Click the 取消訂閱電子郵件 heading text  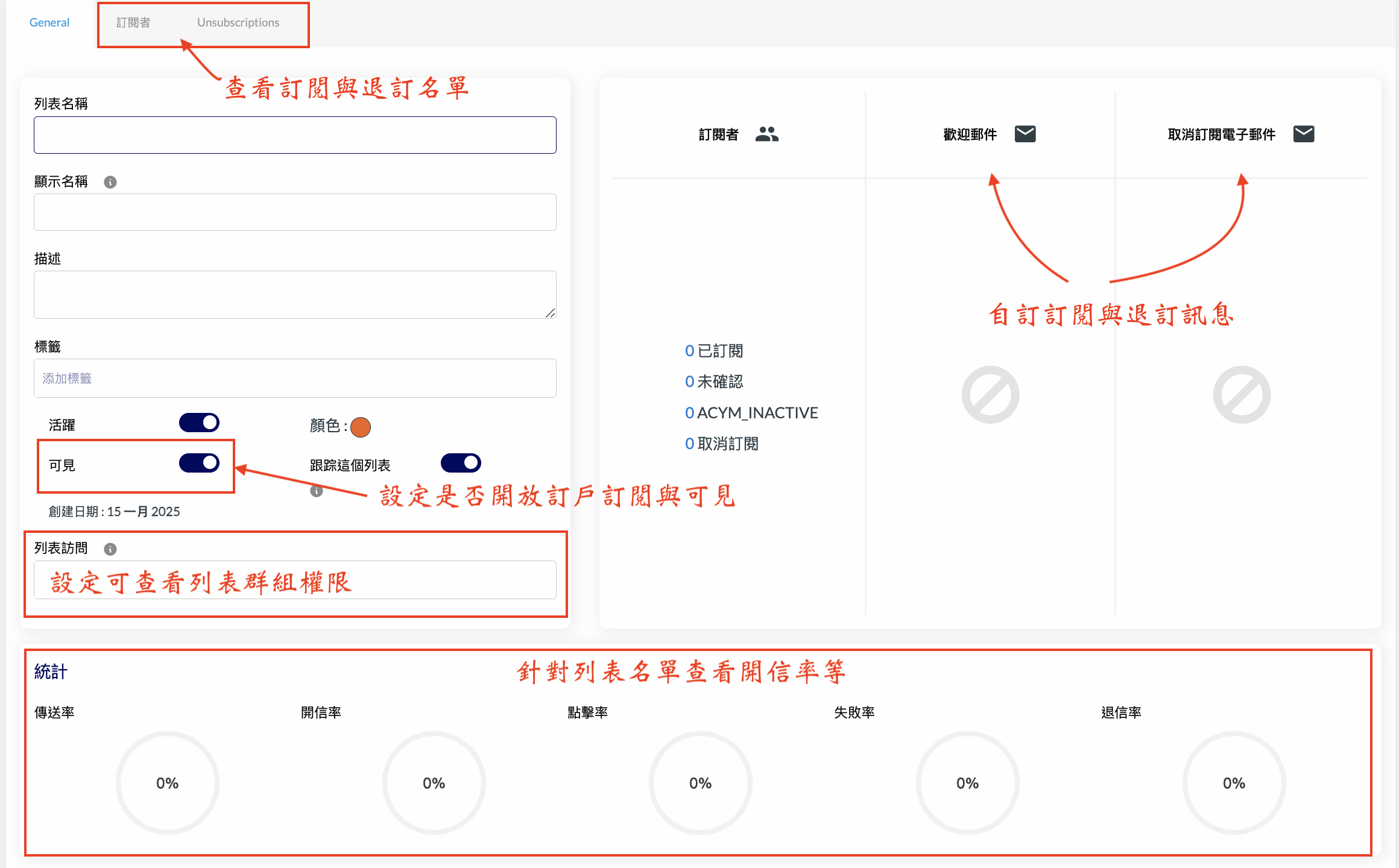pyautogui.click(x=1222, y=134)
